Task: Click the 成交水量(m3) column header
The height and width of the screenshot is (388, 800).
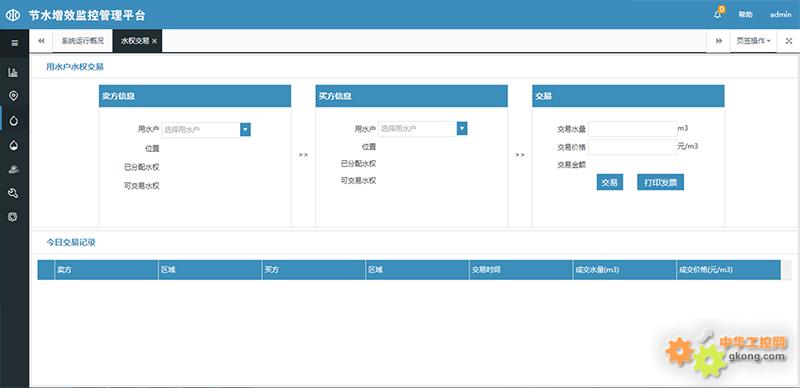Action: 624,270
